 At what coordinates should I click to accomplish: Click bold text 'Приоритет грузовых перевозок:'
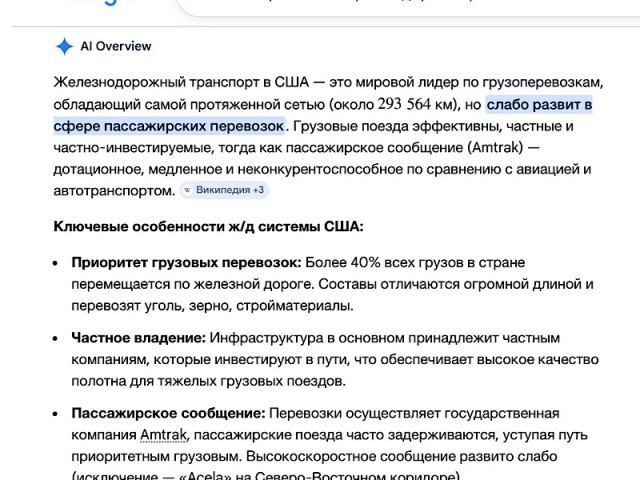(186, 262)
